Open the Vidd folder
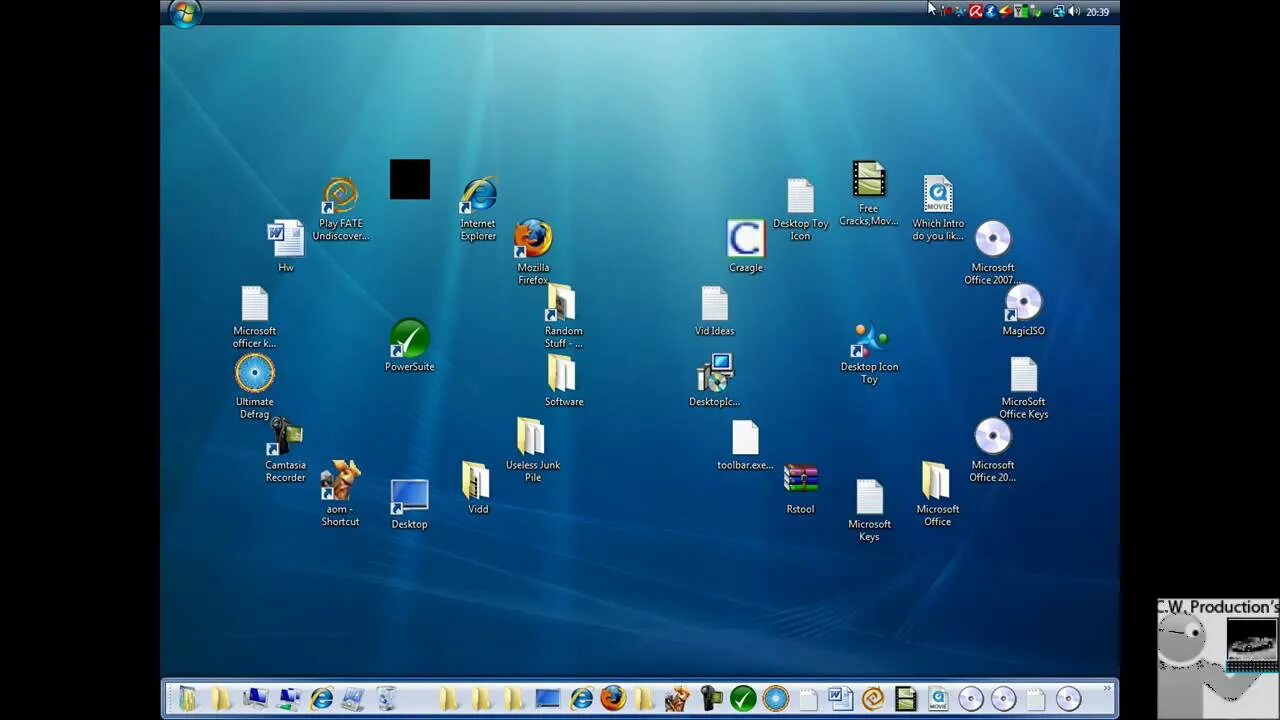Screen dimensions: 1280x720 (x=478, y=488)
